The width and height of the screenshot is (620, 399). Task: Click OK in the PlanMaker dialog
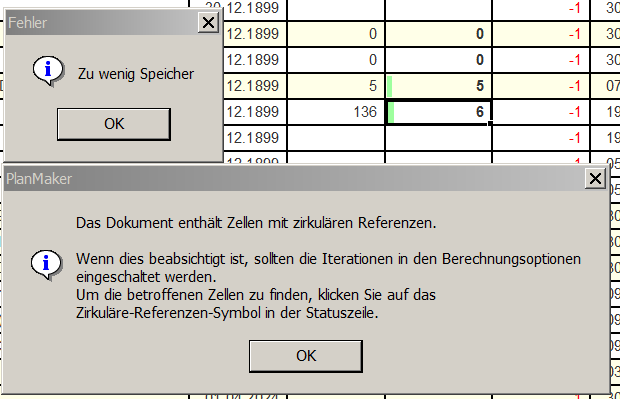(x=306, y=356)
